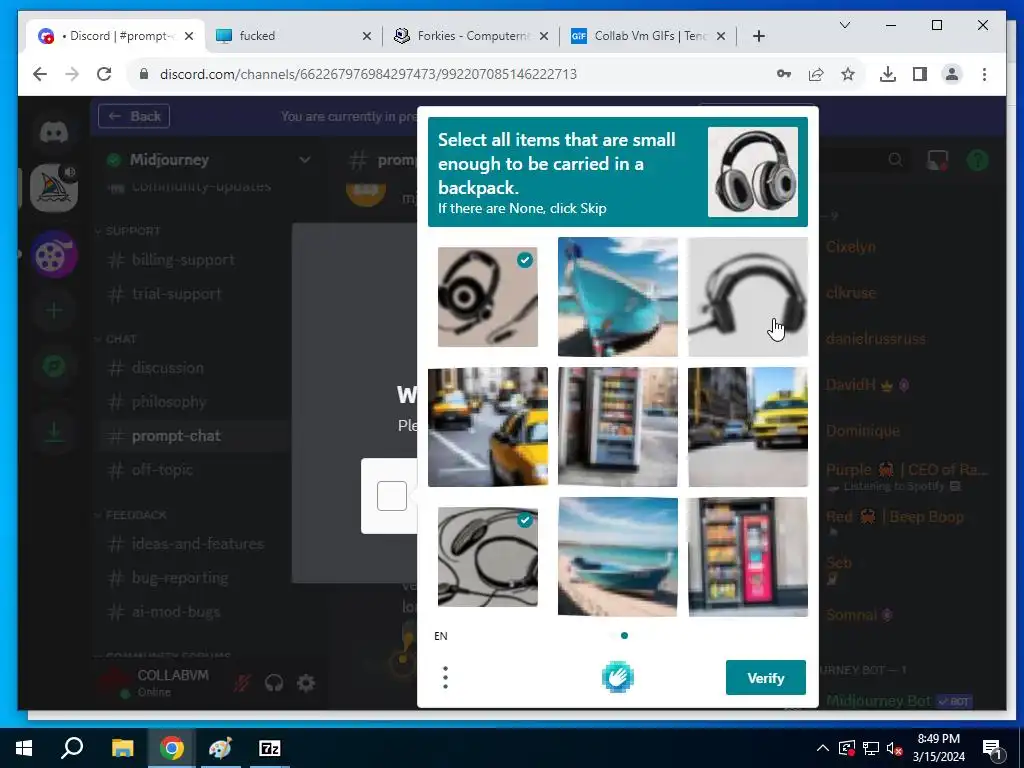This screenshot has height=768, width=1024.
Task: Download apps green arrow icon
Action: (x=54, y=431)
